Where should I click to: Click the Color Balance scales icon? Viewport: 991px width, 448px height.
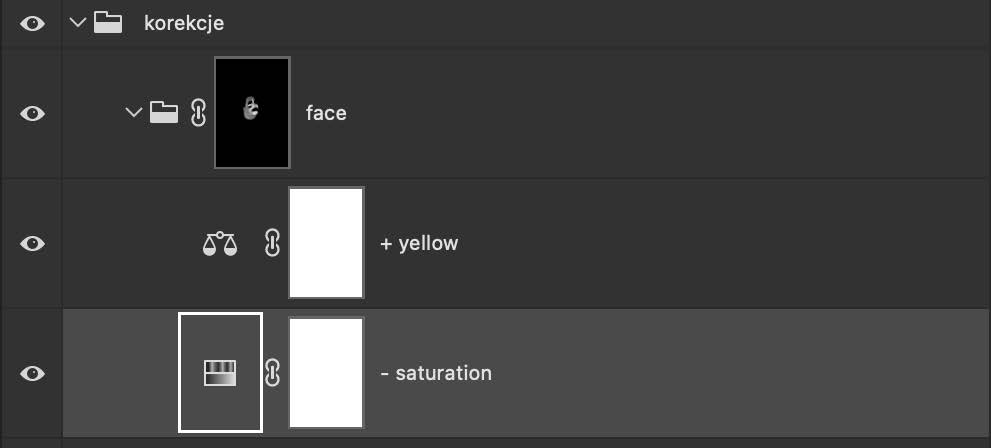coord(220,243)
